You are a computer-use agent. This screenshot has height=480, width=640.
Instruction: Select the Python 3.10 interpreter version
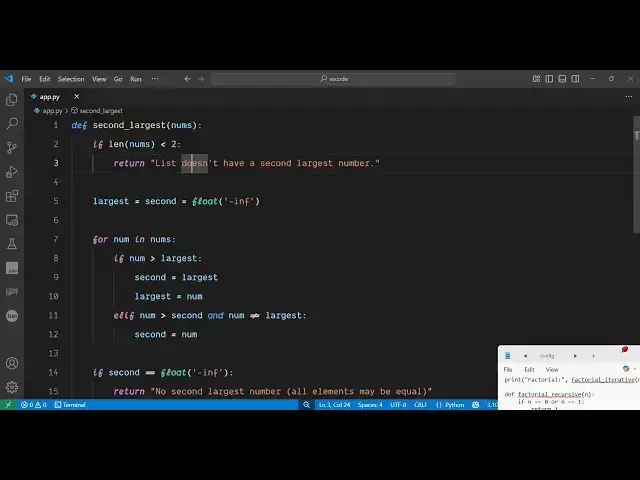coord(491,404)
